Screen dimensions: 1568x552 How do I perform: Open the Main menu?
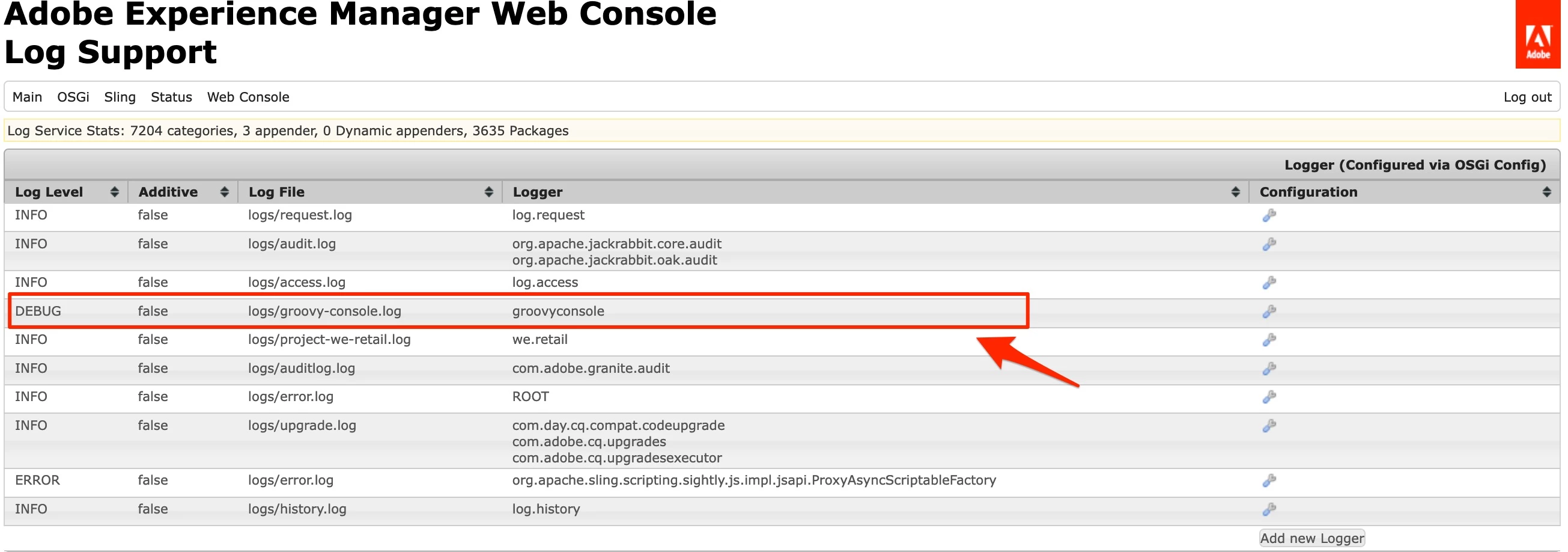point(28,97)
